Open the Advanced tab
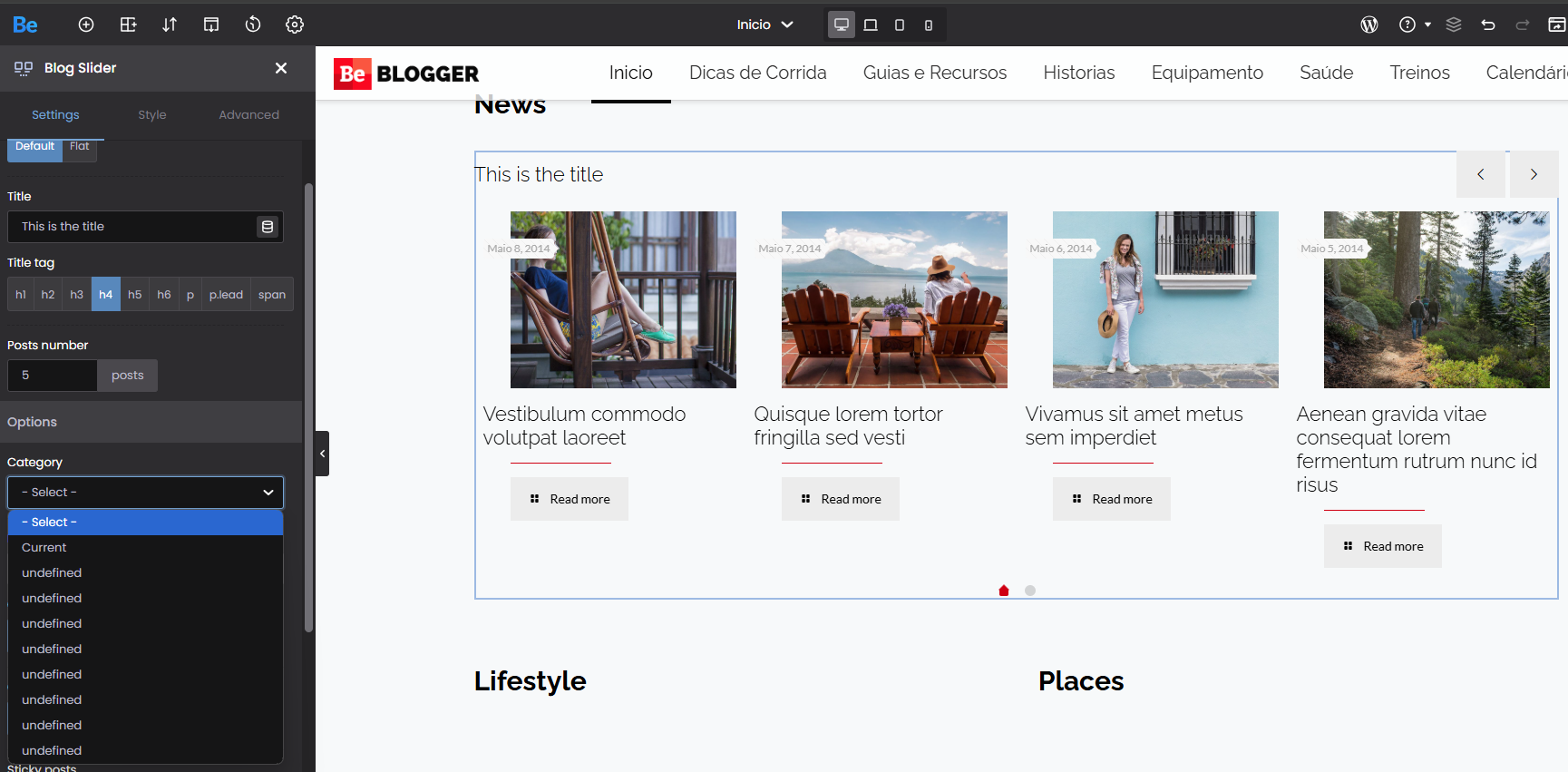Image resolution: width=1568 pixels, height=772 pixels. click(248, 115)
